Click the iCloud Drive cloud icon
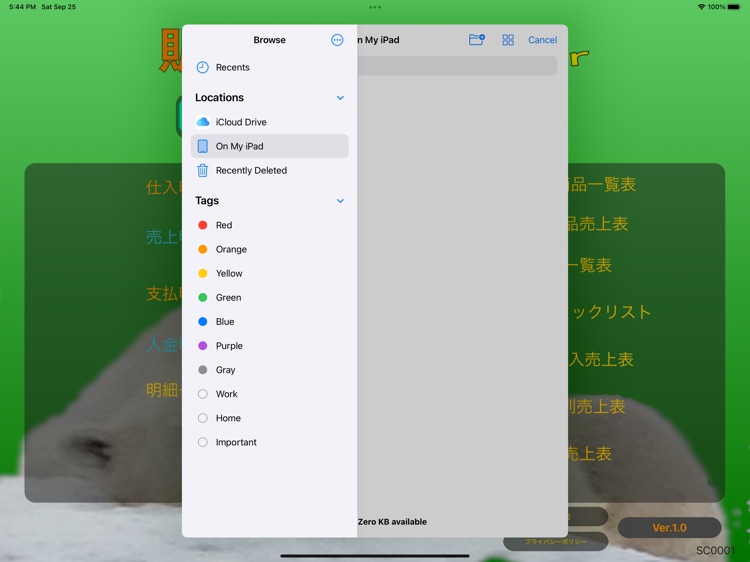Viewport: 750px width, 562px height. click(203, 122)
